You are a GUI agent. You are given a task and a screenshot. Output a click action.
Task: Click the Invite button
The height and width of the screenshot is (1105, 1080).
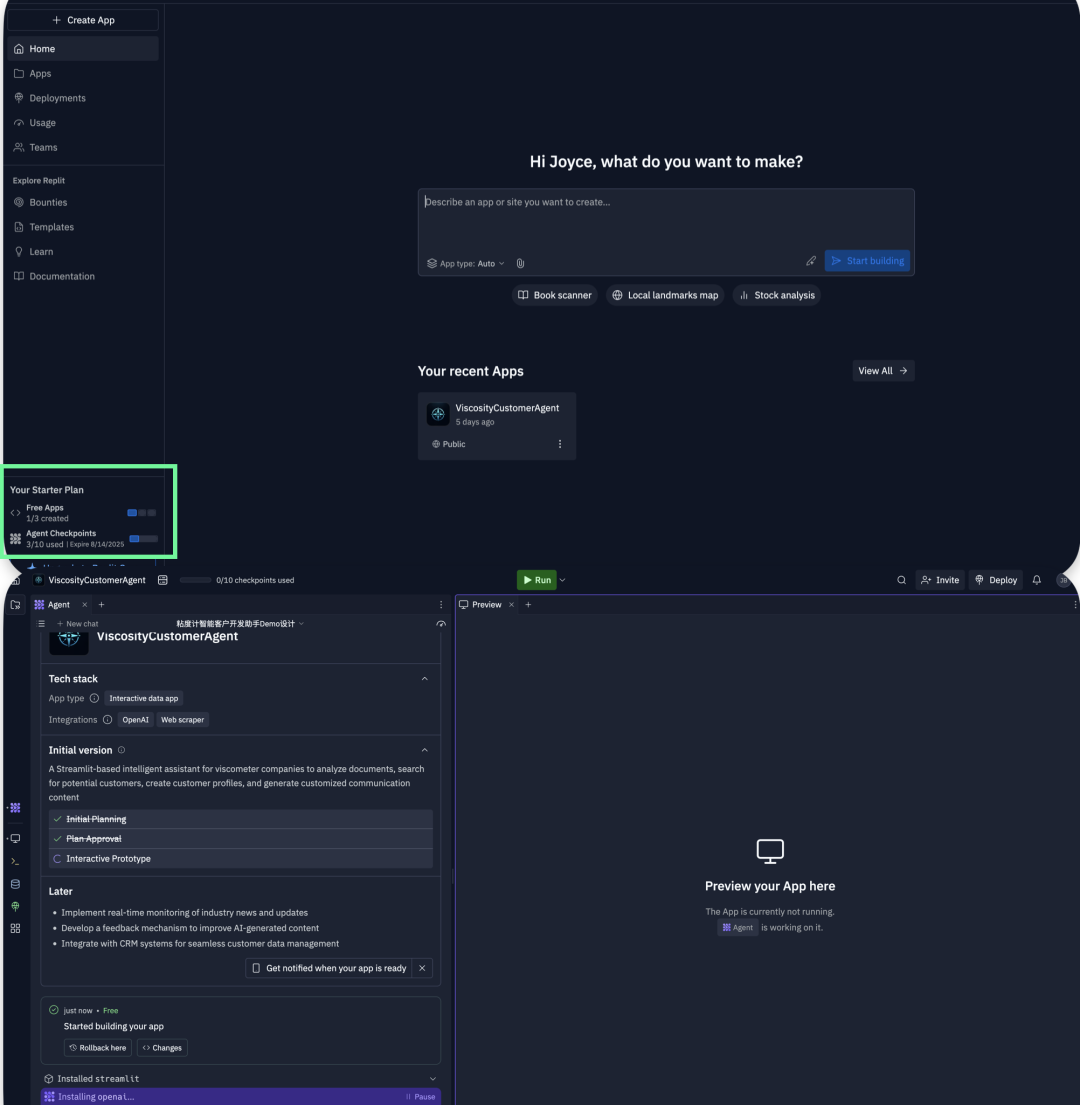tap(940, 580)
